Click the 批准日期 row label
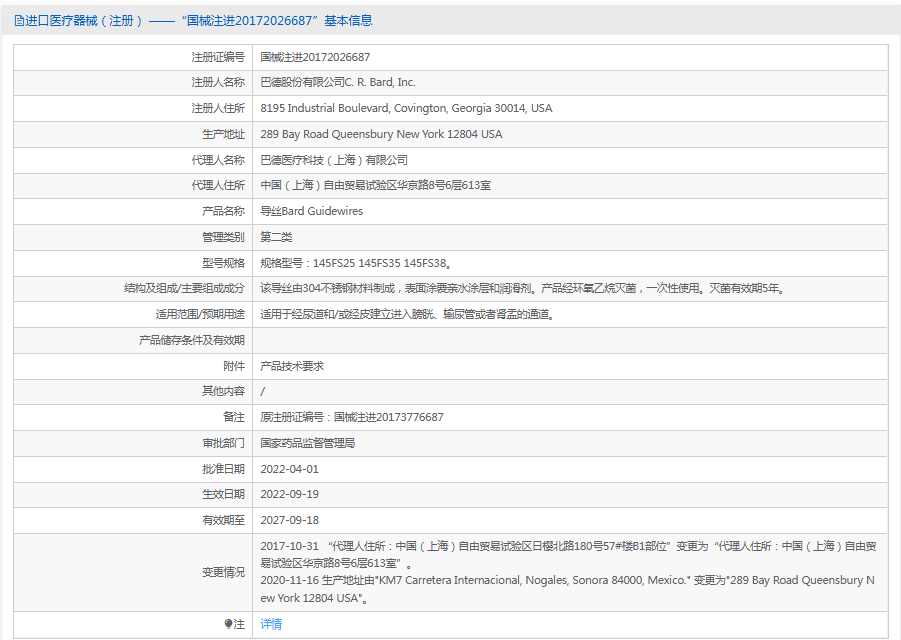901x640 pixels. click(x=223, y=469)
